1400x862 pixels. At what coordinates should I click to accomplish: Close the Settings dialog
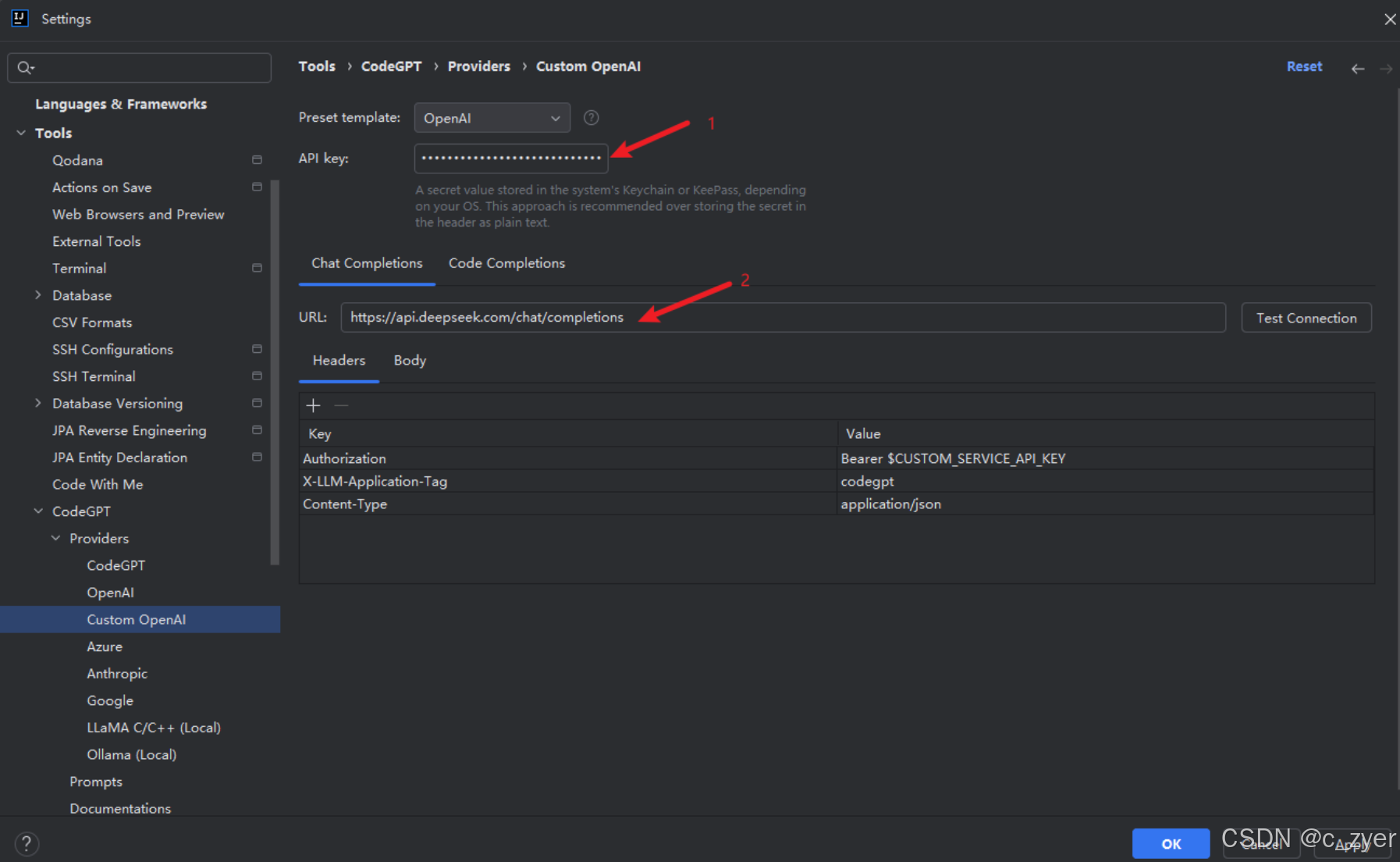click(x=1390, y=19)
